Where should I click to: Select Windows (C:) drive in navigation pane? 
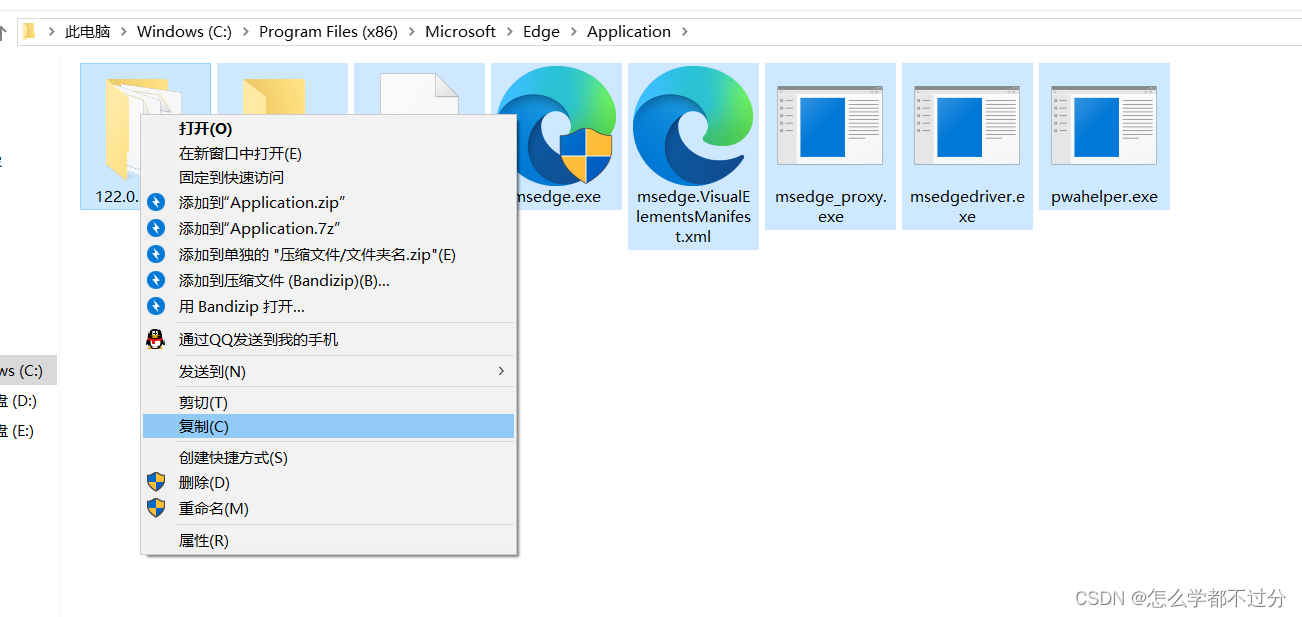28,370
